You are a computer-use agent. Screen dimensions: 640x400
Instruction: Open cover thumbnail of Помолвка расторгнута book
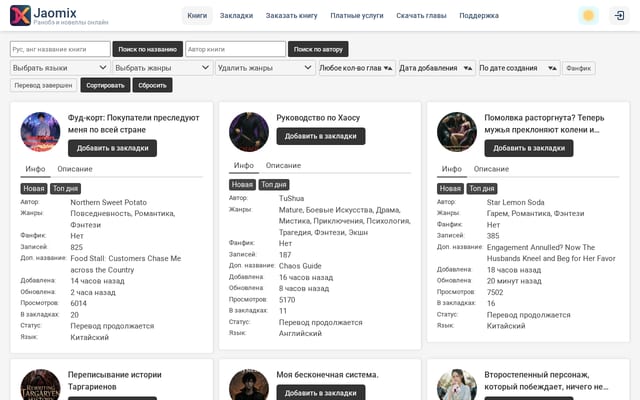pyautogui.click(x=457, y=132)
